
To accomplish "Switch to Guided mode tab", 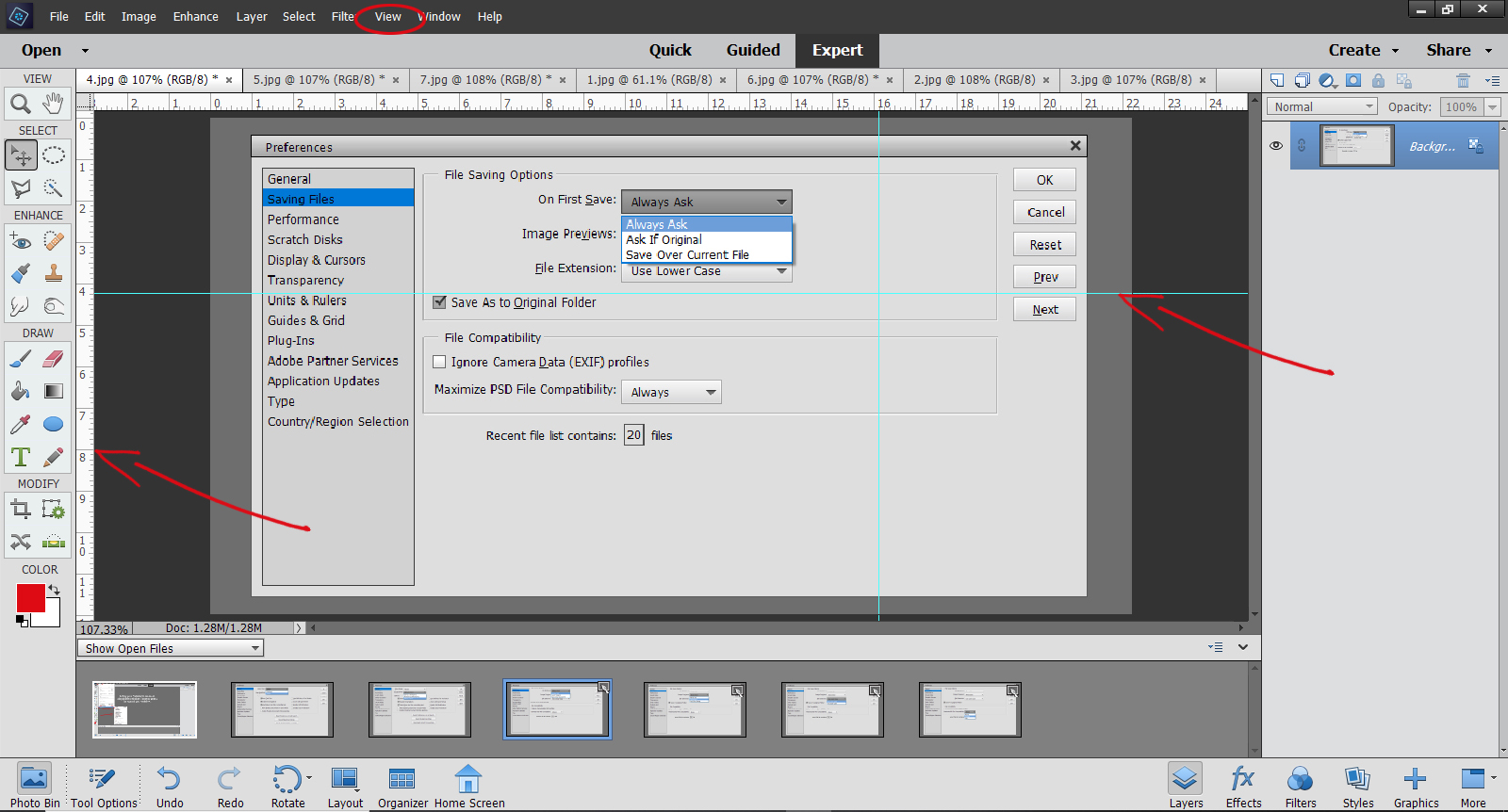I will click(753, 50).
